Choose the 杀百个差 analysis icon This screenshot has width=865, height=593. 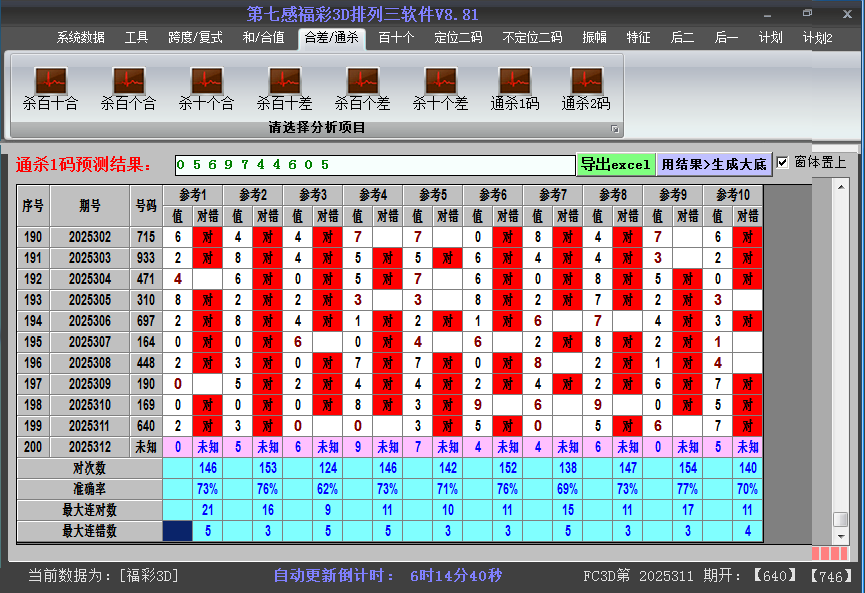(362, 88)
